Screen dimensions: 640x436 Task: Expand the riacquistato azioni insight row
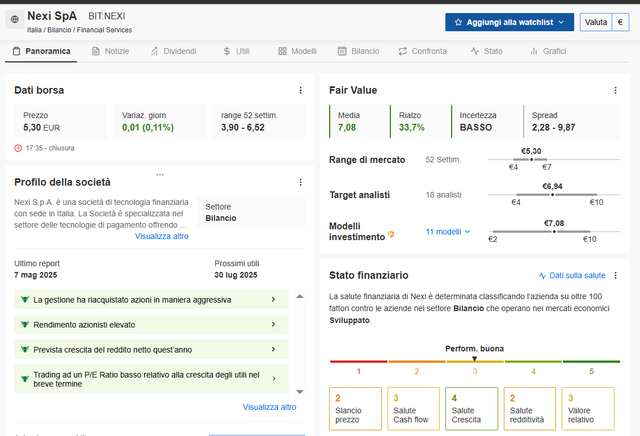click(x=151, y=300)
